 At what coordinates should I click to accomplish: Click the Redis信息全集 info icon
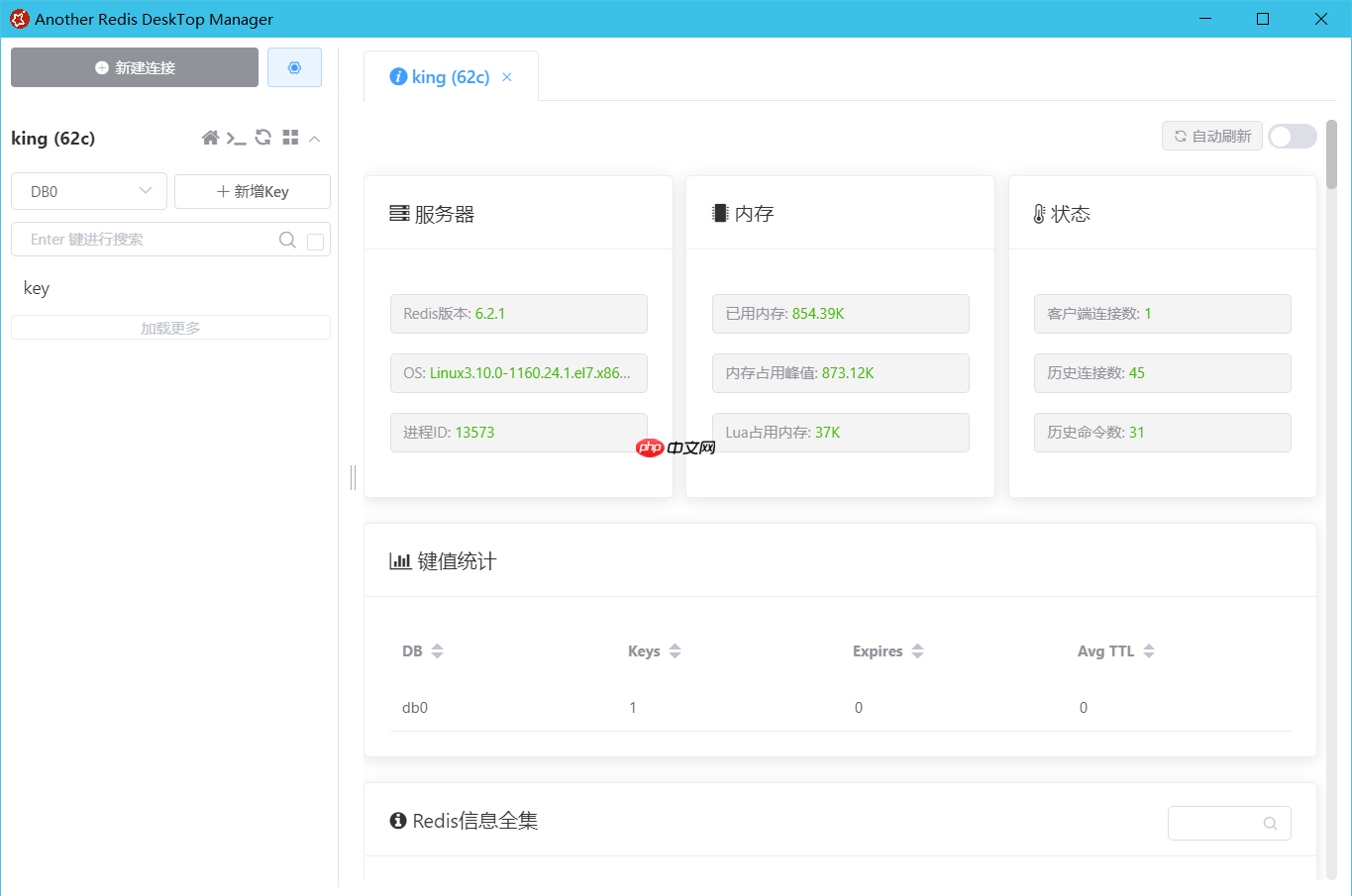(397, 820)
